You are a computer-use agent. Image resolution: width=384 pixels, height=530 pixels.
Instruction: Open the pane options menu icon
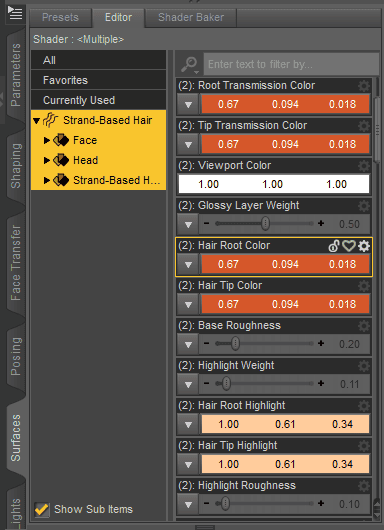tap(15, 13)
